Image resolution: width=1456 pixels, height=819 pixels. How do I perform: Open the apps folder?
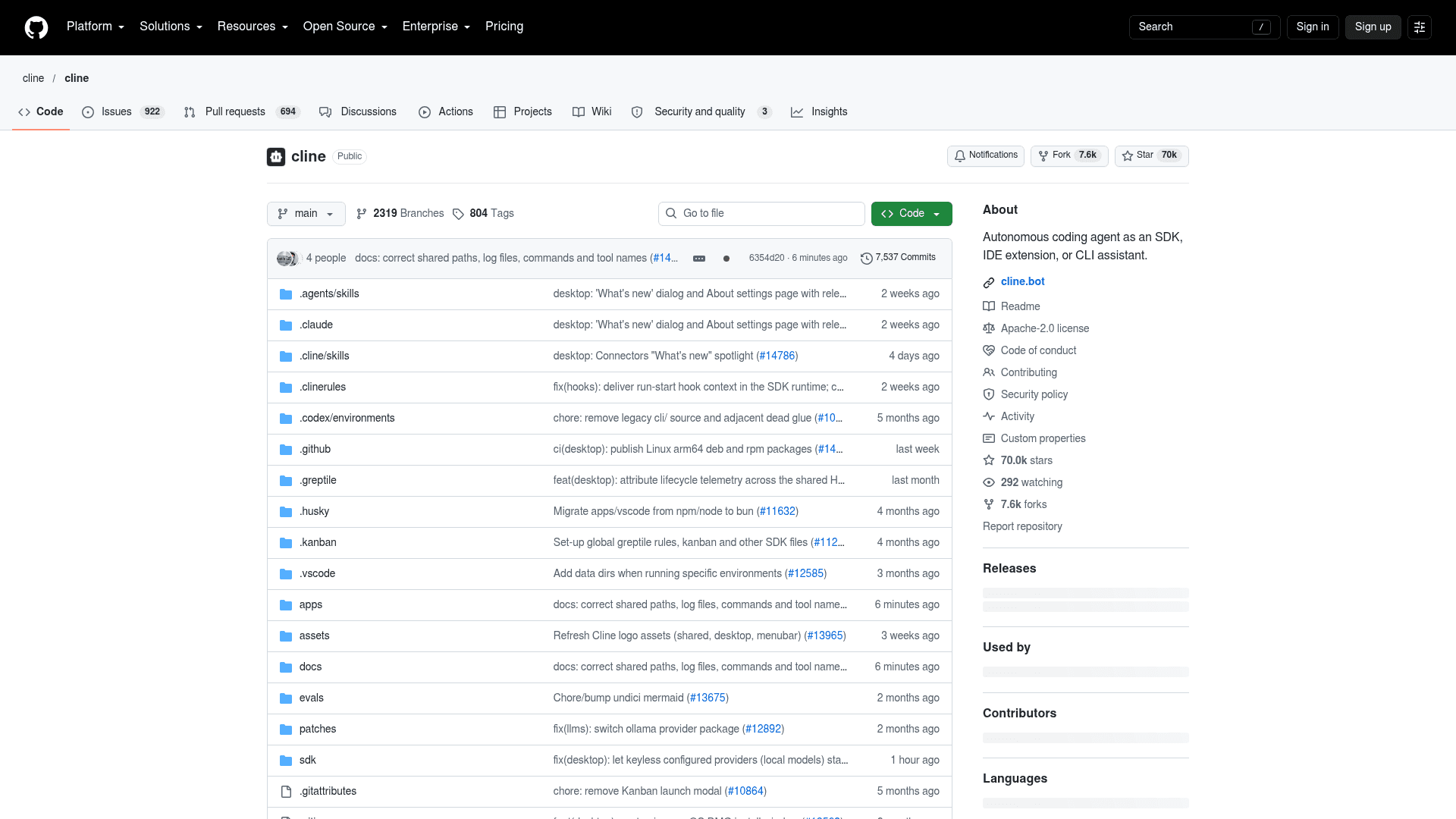click(x=311, y=605)
